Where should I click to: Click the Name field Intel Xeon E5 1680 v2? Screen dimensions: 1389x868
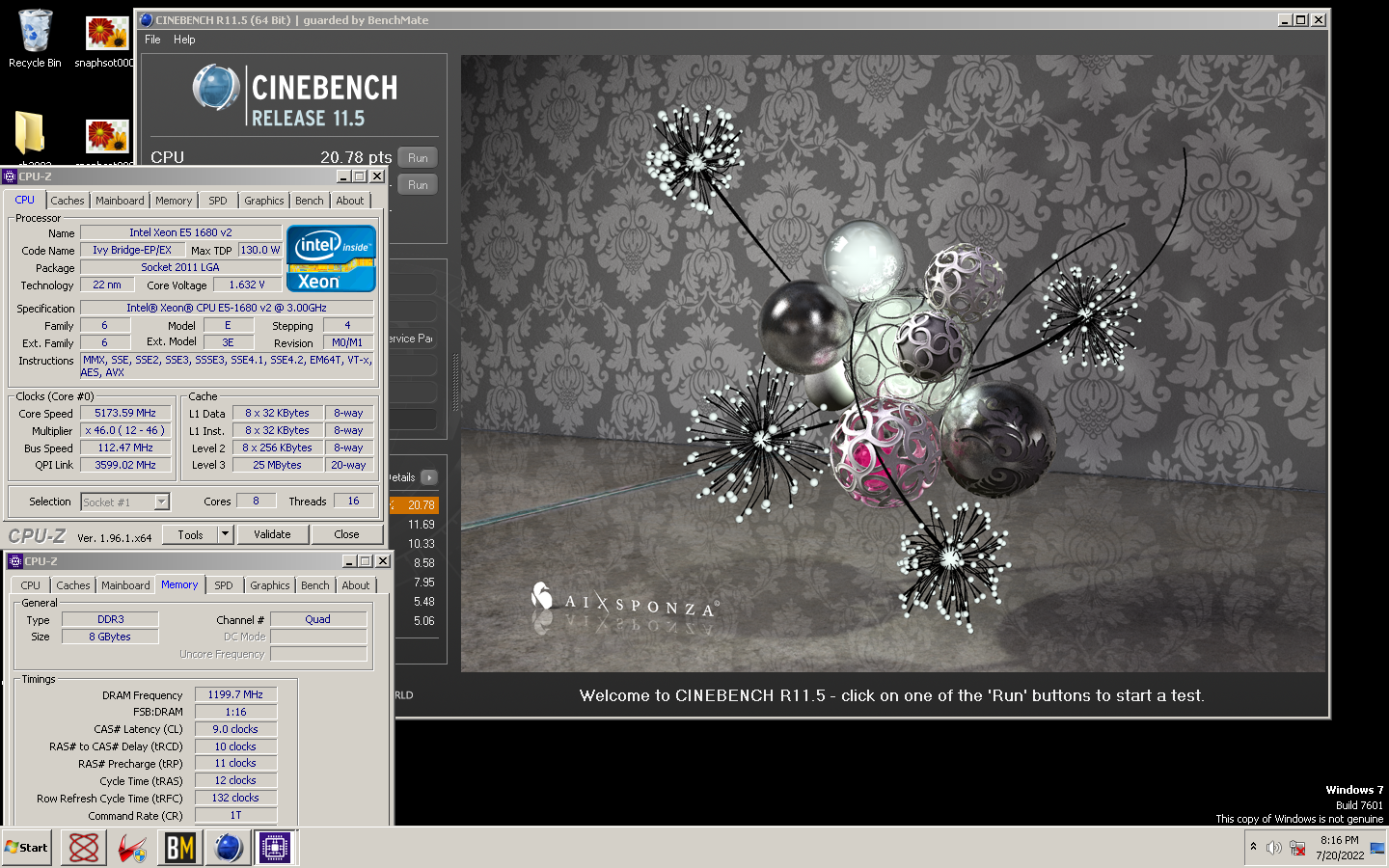[x=180, y=232]
